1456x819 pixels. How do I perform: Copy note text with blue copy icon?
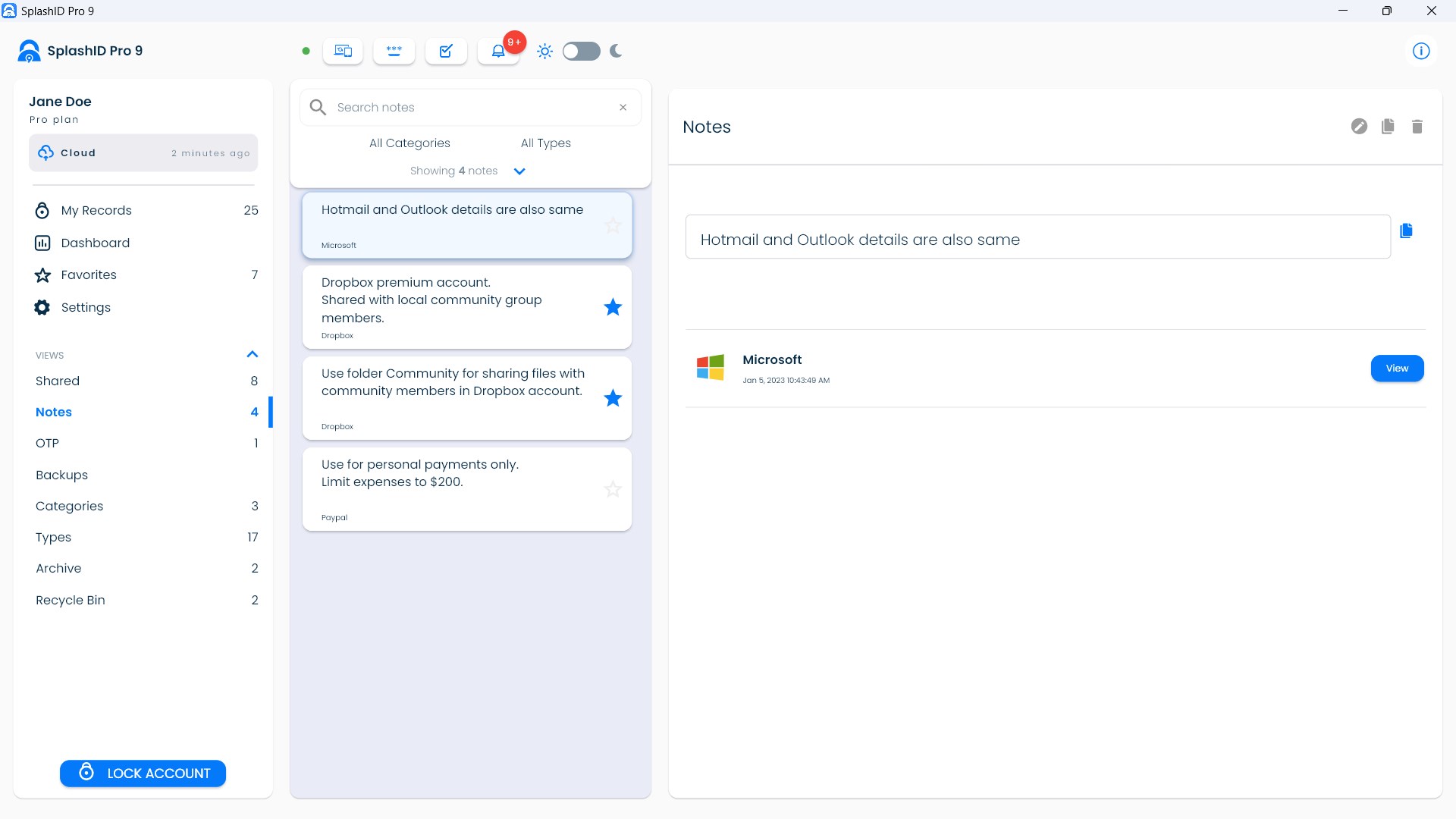pos(1406,231)
